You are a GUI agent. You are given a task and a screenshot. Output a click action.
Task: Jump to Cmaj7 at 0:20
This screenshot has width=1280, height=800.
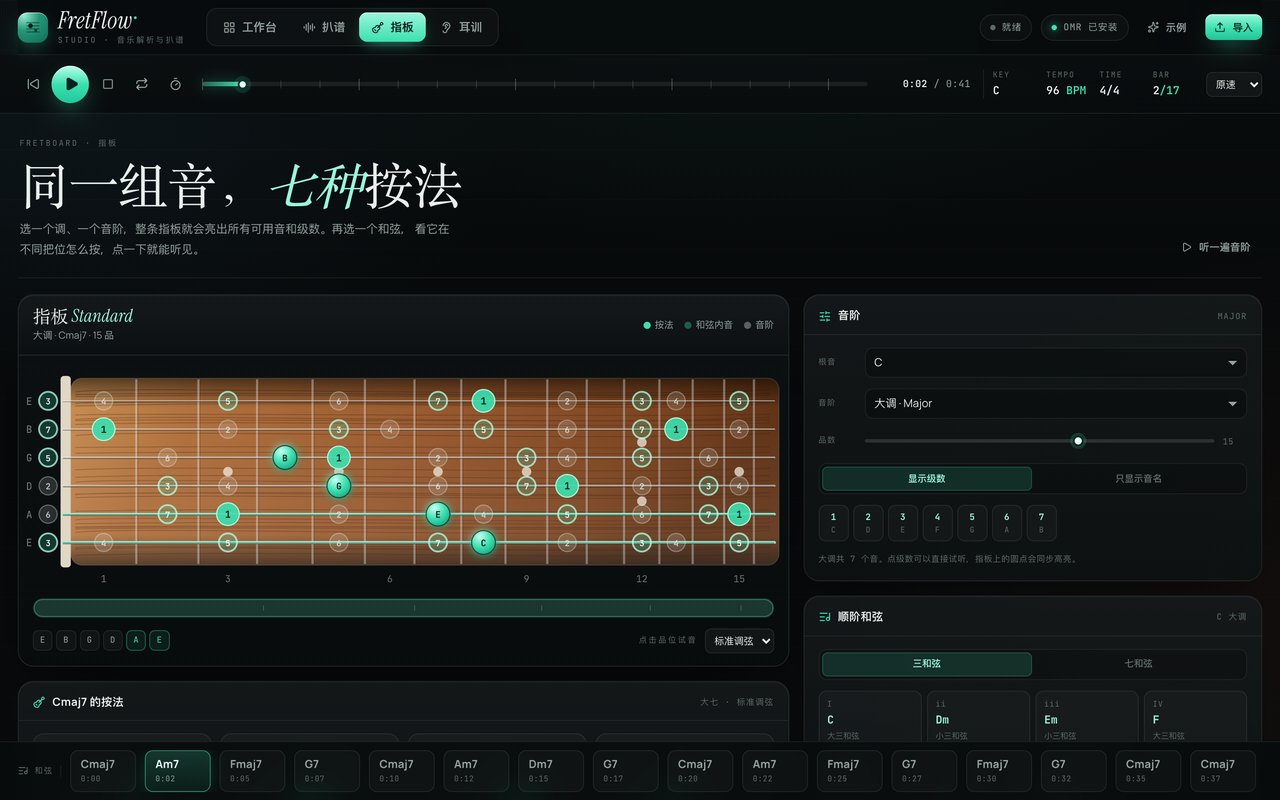coord(700,771)
